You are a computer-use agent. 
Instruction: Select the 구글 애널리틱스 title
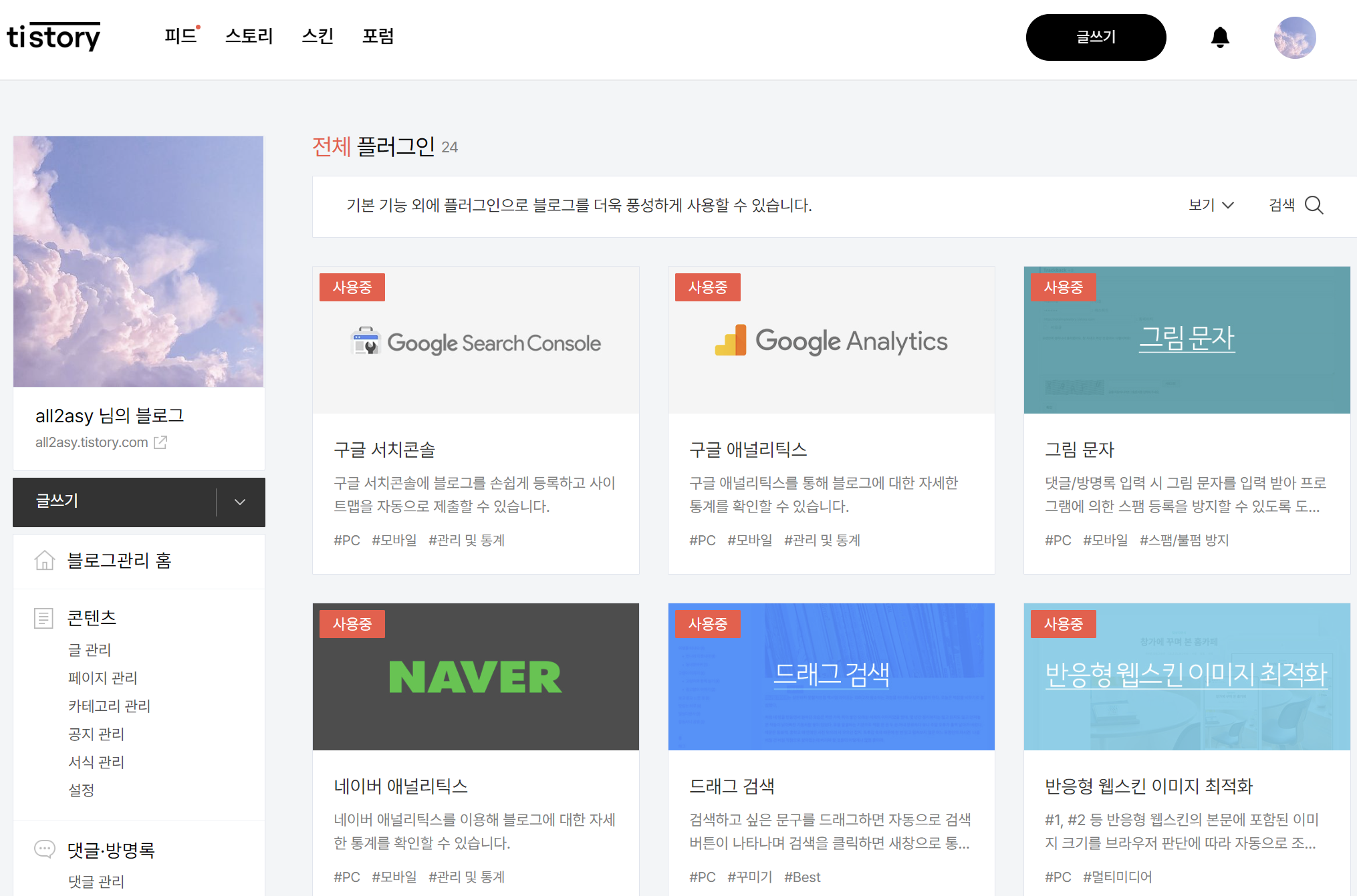click(x=748, y=450)
